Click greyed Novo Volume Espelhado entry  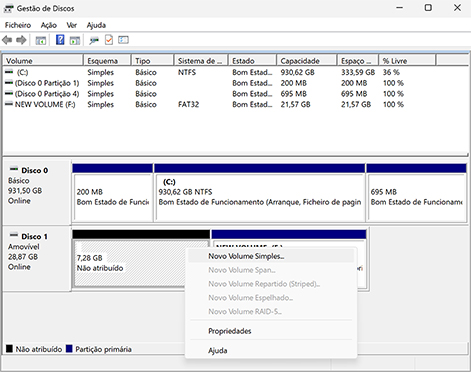(x=271, y=298)
